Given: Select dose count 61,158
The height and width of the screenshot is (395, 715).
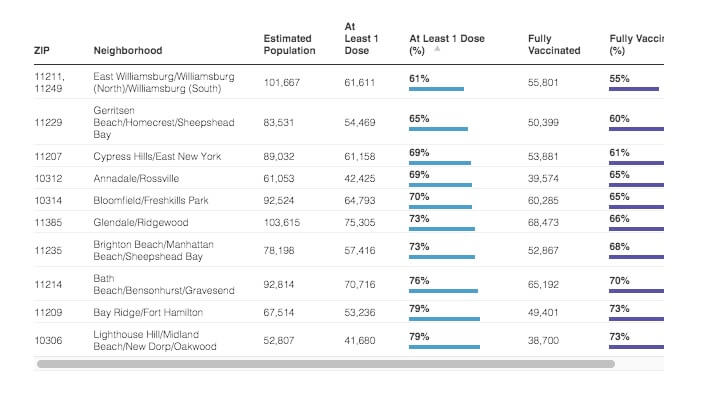Looking at the screenshot, I should point(360,156).
